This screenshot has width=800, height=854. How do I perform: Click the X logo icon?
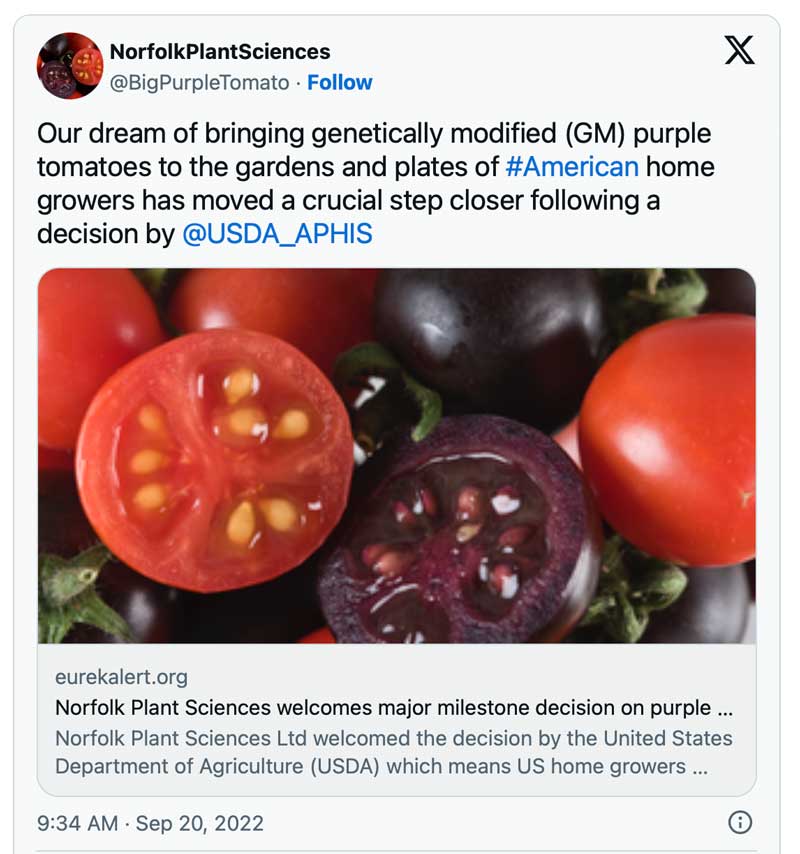tap(739, 49)
